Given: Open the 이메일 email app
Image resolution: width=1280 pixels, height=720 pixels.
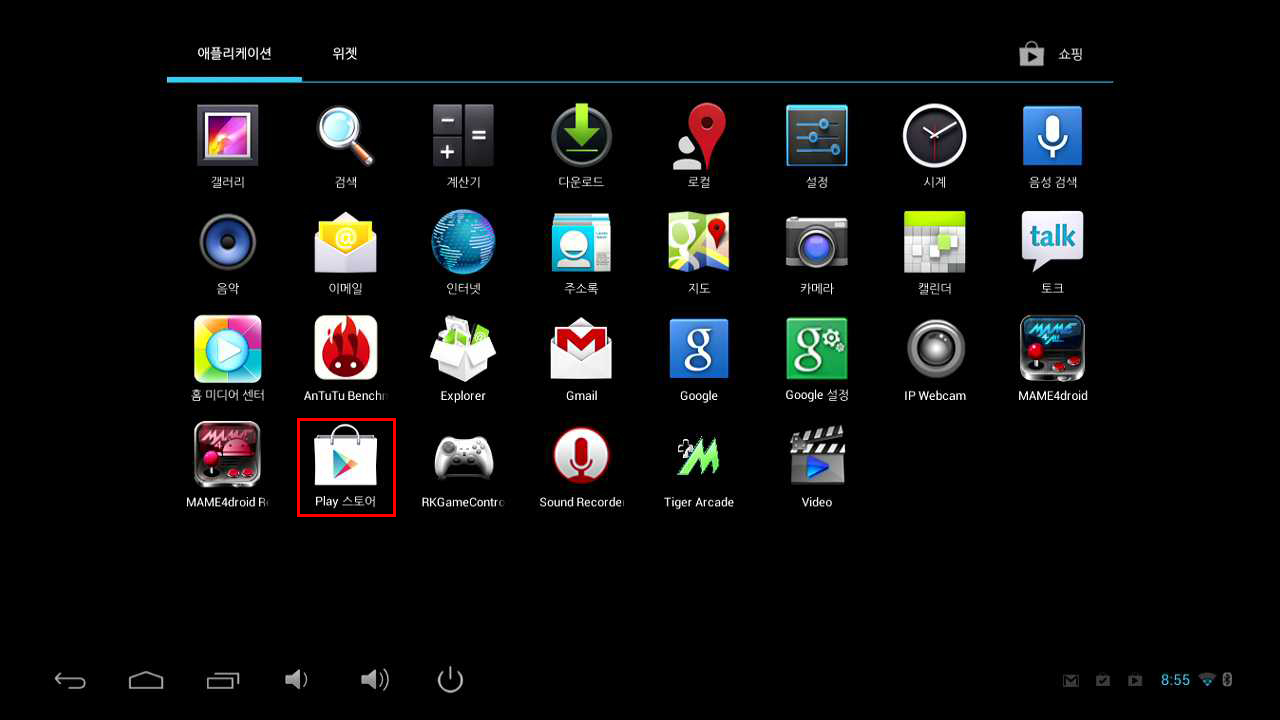Looking at the screenshot, I should pyautogui.click(x=346, y=252).
